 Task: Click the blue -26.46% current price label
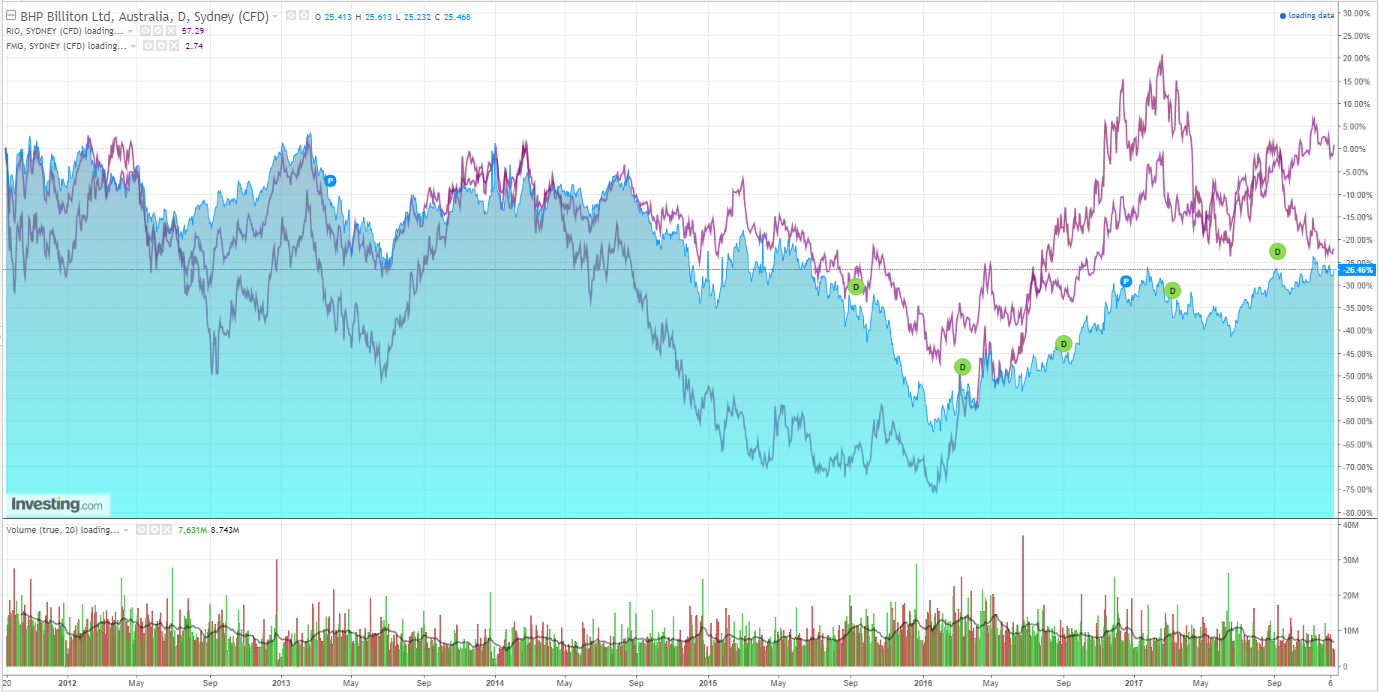pyautogui.click(x=1357, y=270)
